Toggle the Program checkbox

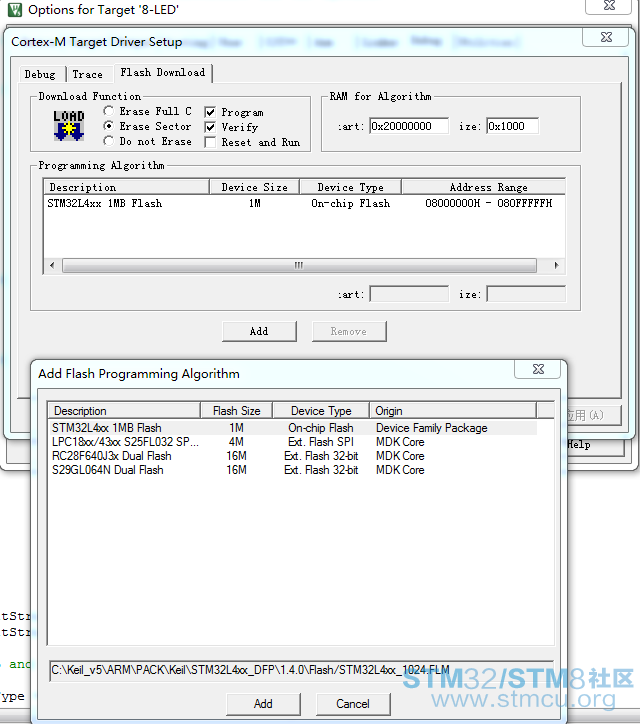210,112
